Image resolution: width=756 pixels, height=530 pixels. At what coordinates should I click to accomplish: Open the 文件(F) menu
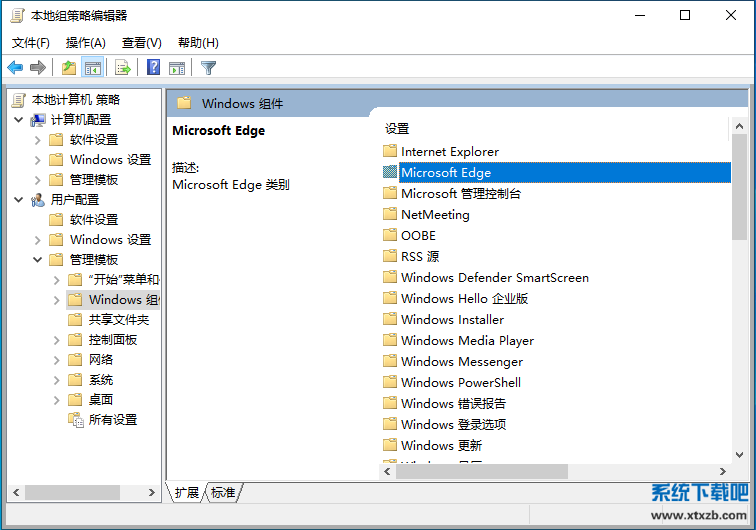30,43
